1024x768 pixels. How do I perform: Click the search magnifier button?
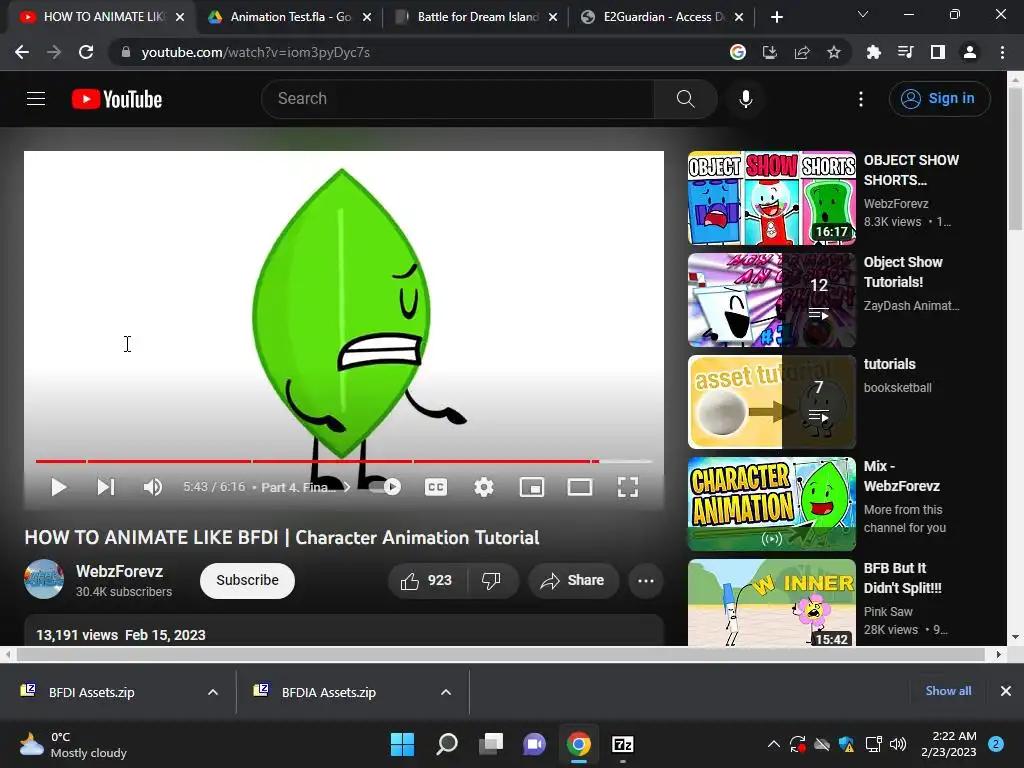coord(685,99)
